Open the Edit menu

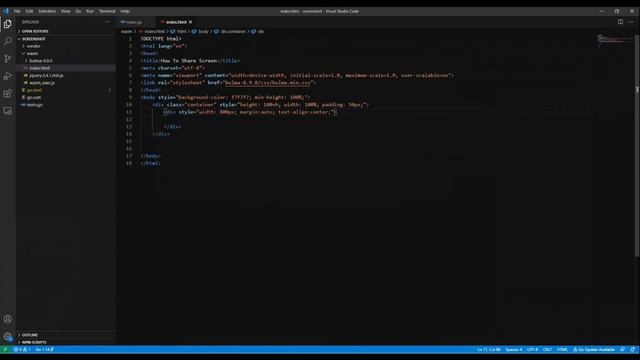(29, 11)
